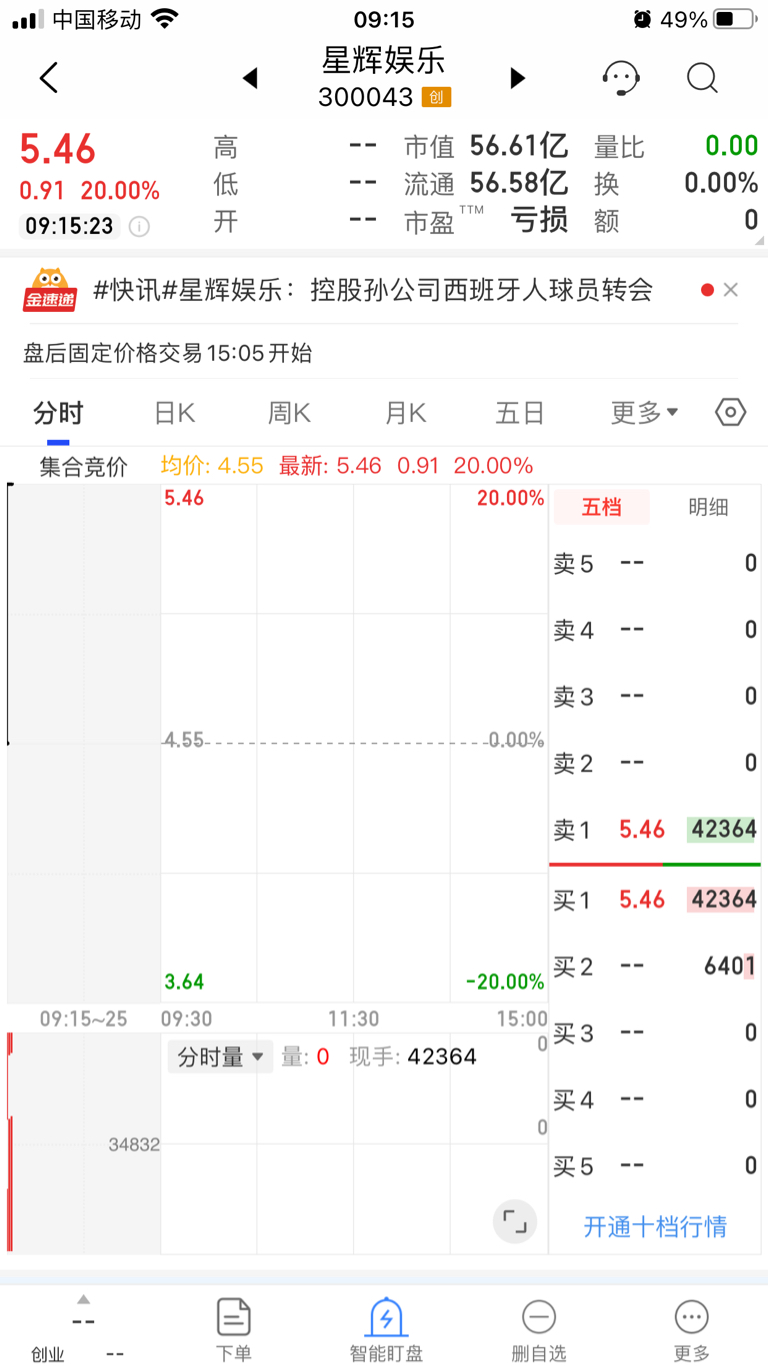Expand chart to fullscreen
Screen dimensions: 768x1366
(x=515, y=1221)
